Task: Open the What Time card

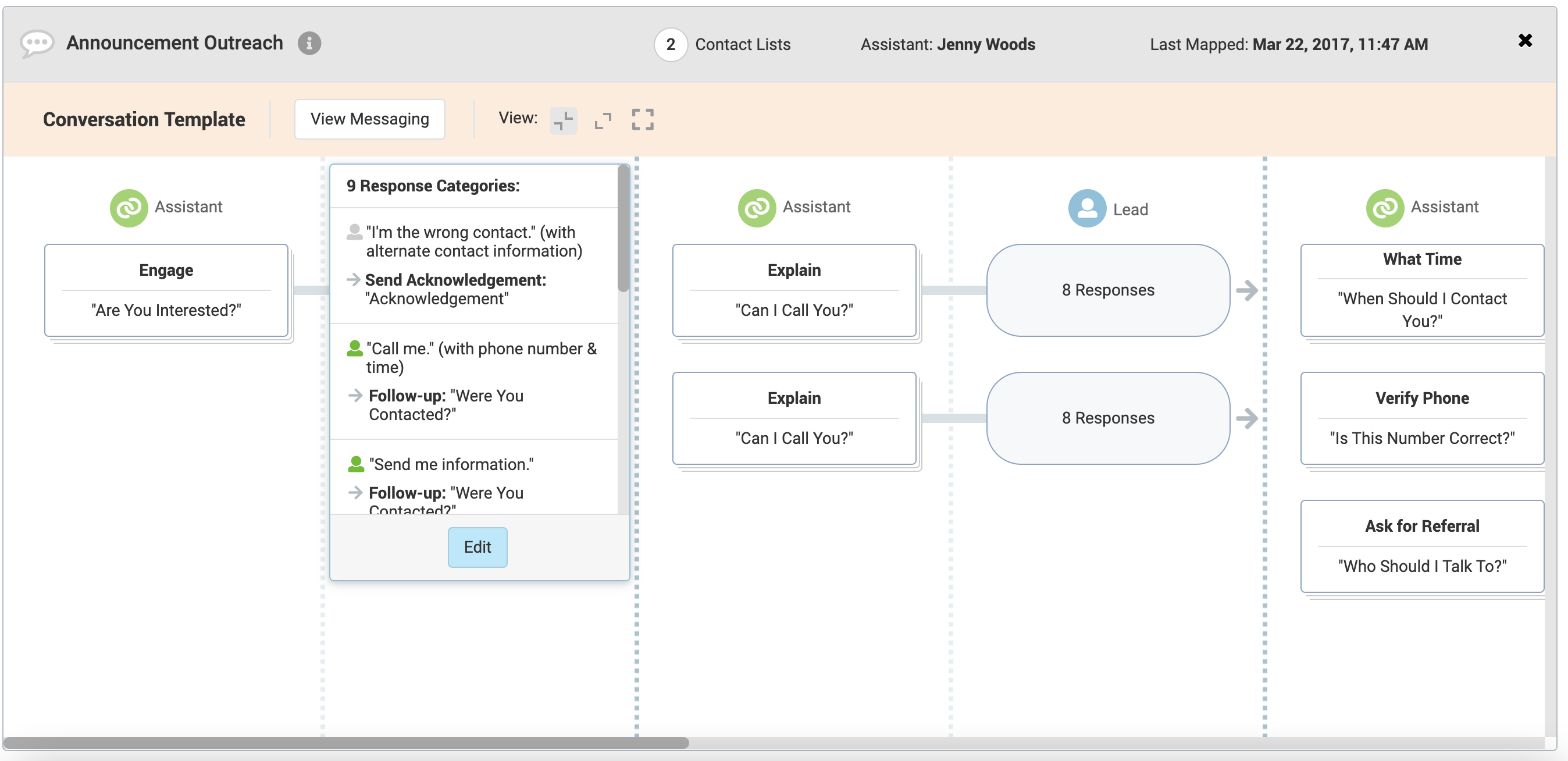Action: click(1422, 290)
